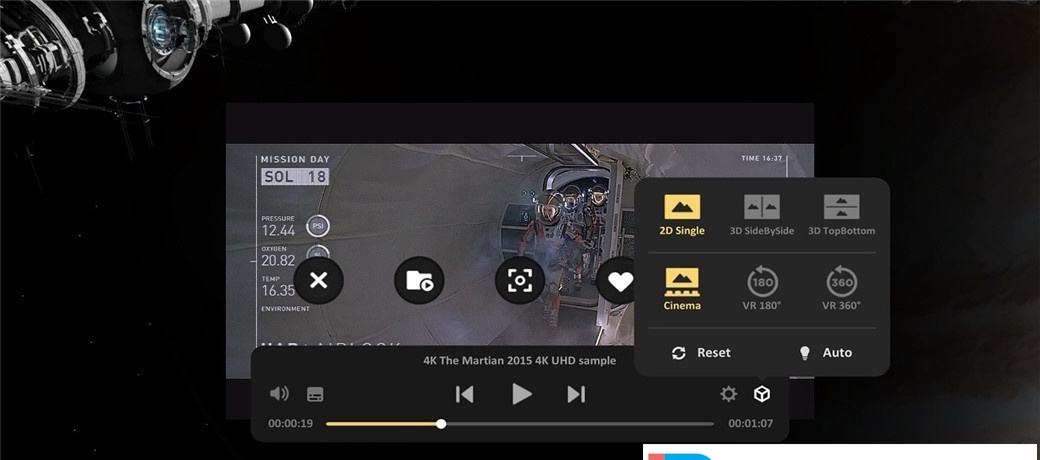Toggle the 3D cube view mode icon

coord(762,394)
